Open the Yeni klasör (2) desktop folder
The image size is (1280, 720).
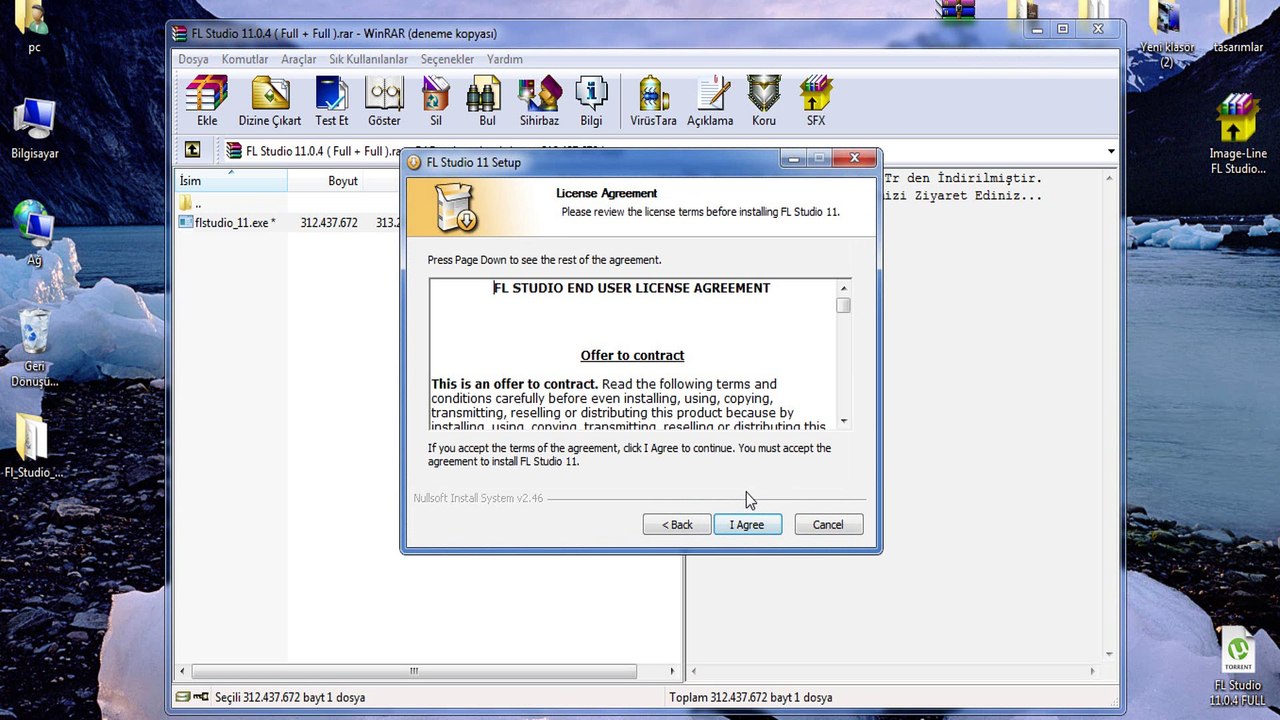click(1167, 35)
